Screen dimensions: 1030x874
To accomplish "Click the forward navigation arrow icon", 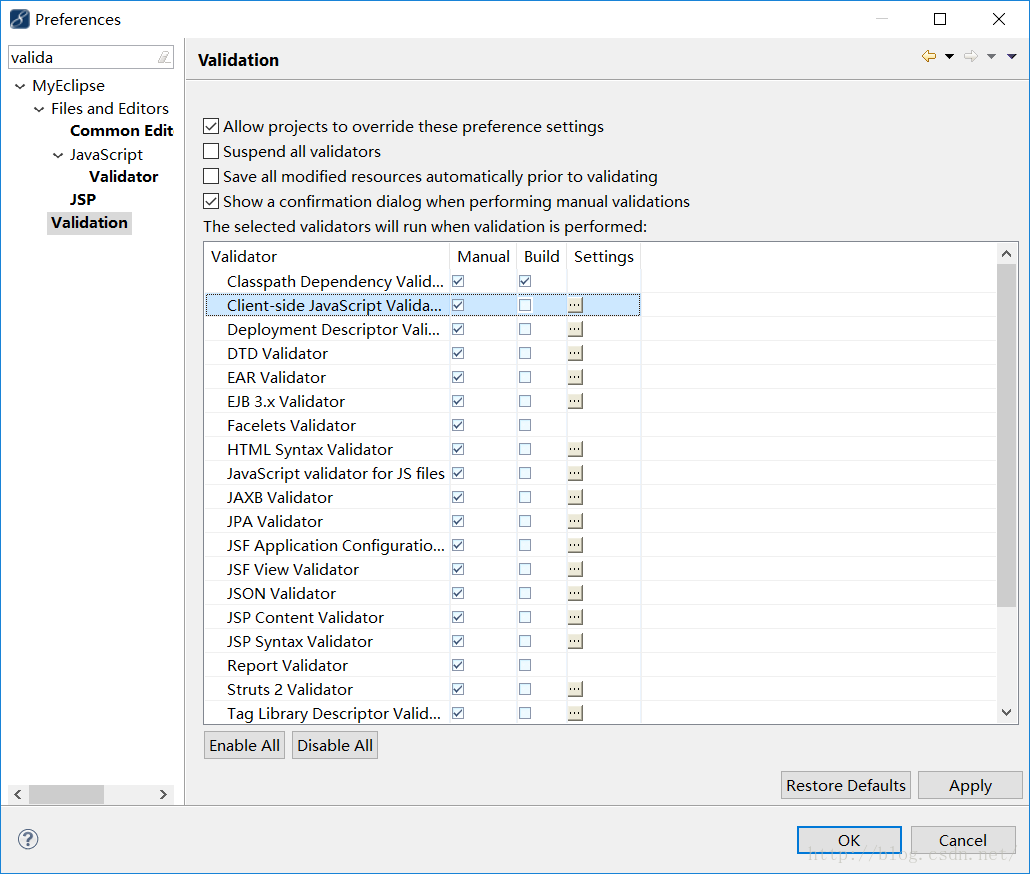I will point(971,56).
